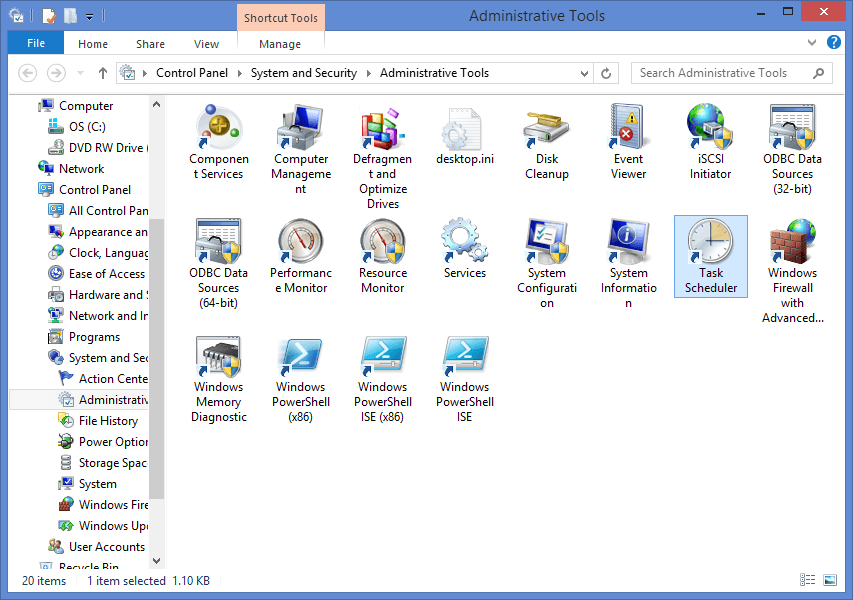The height and width of the screenshot is (600, 853).
Task: Switch to Details view layout
Action: tap(807, 580)
